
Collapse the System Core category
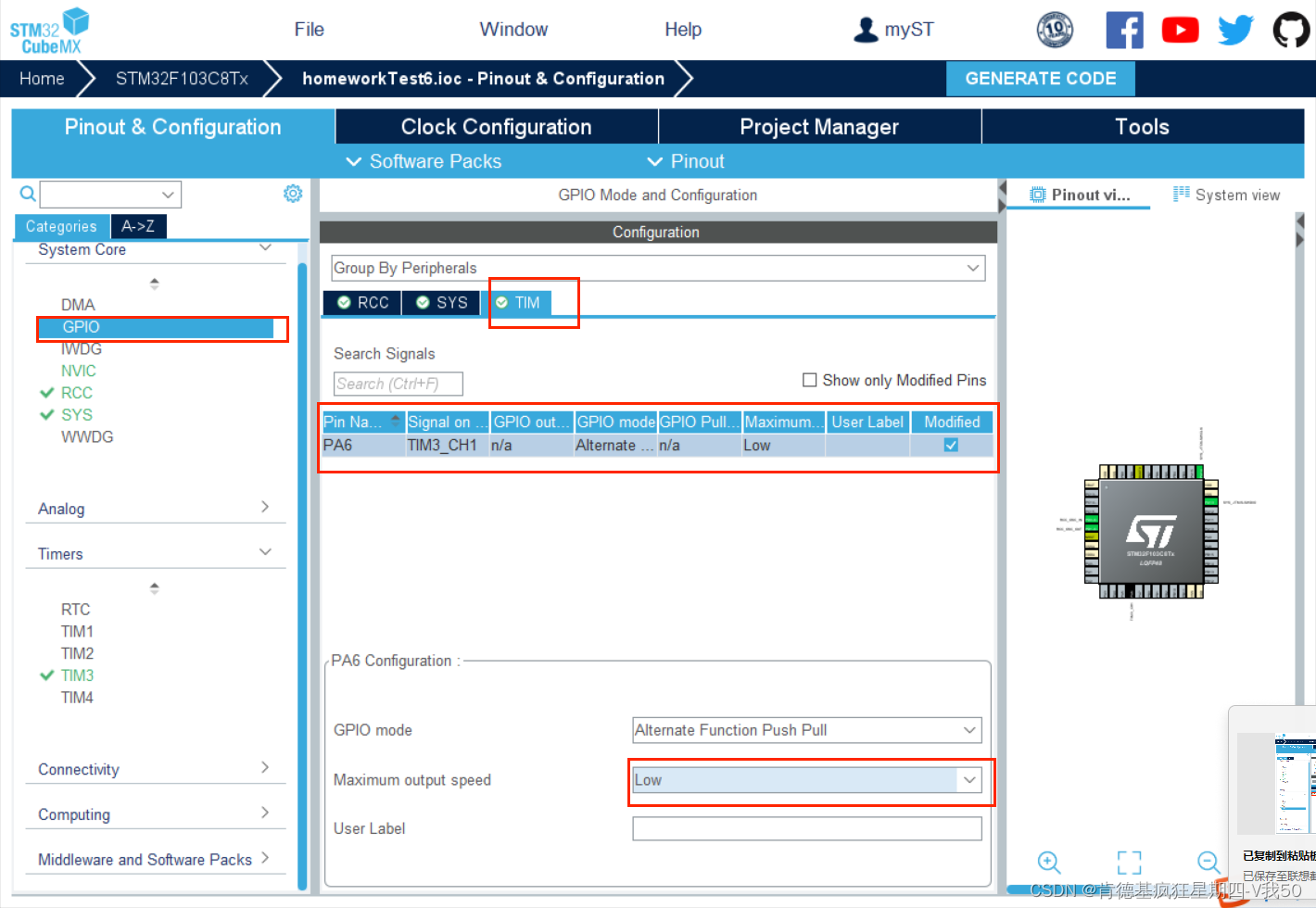(x=265, y=247)
